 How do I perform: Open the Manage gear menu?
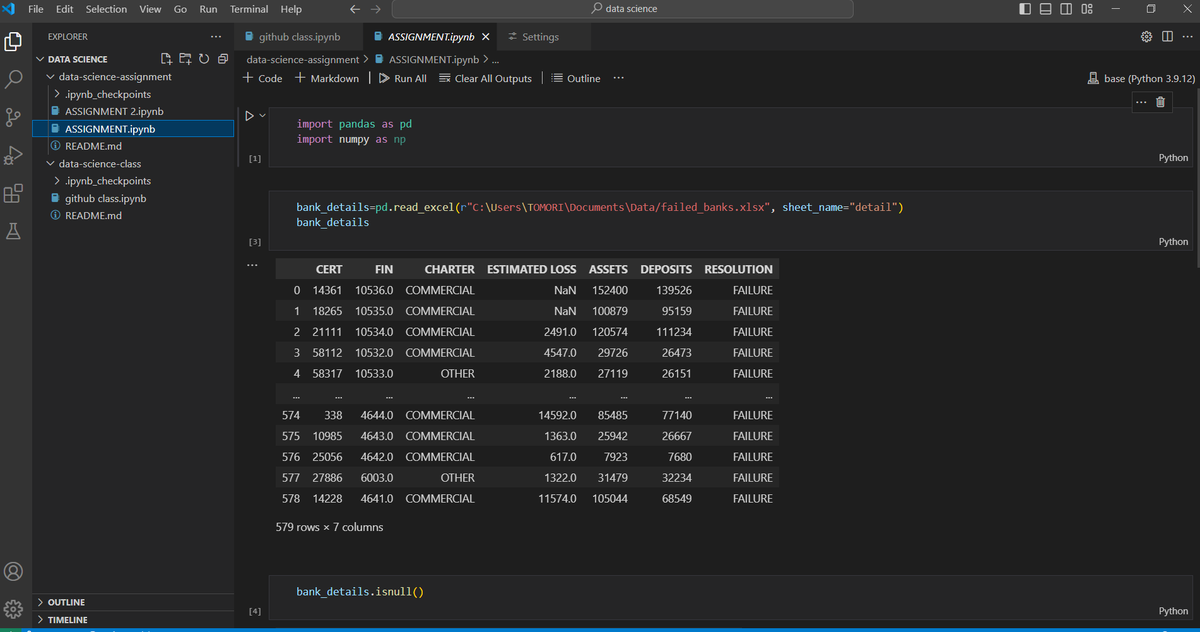coord(14,608)
